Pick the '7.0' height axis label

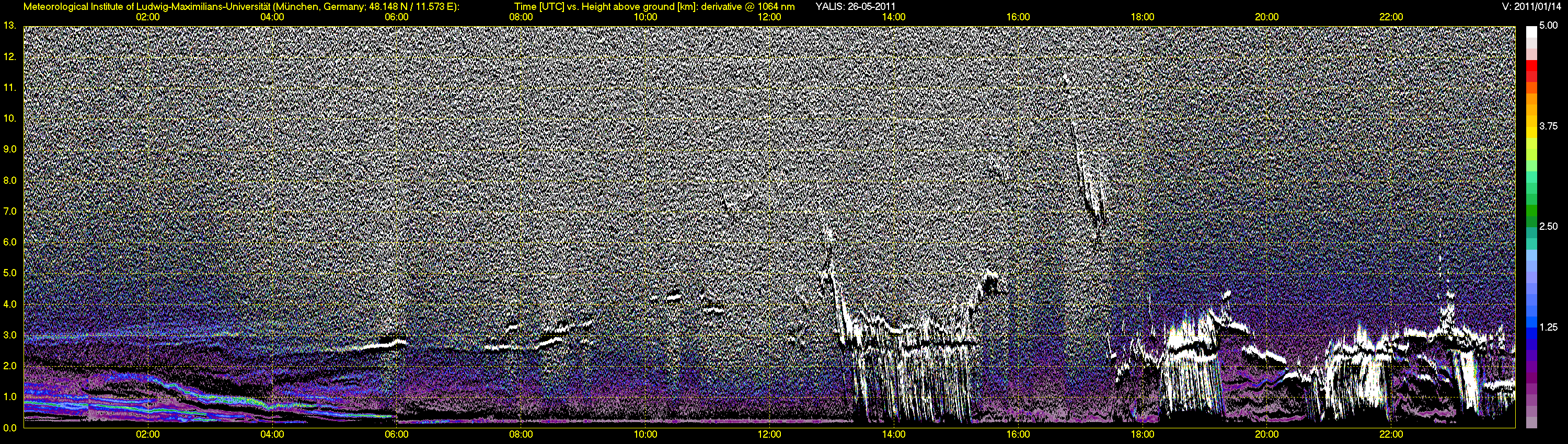(9, 211)
